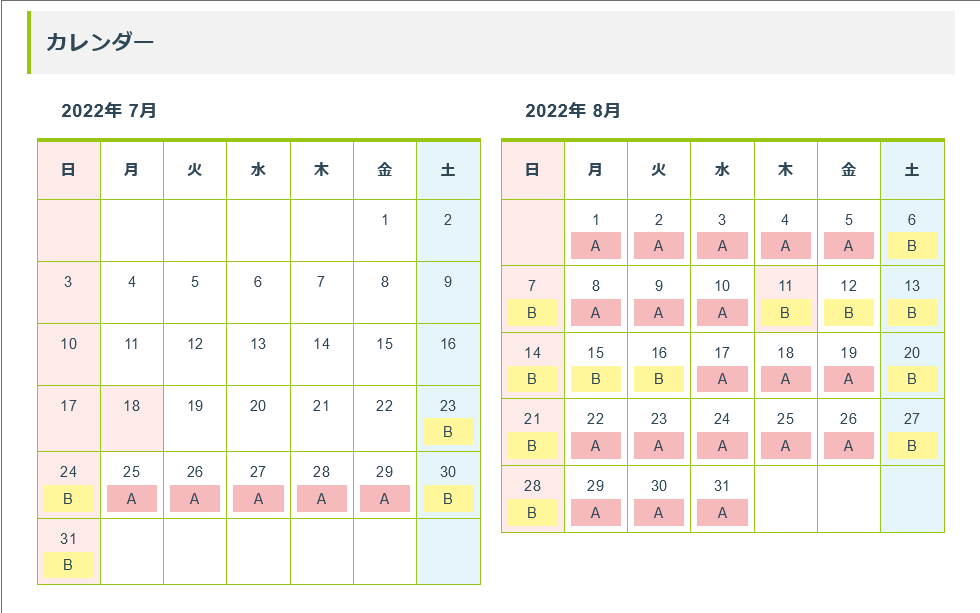Select the B badge on August 6
980x613 pixels.
coord(911,246)
